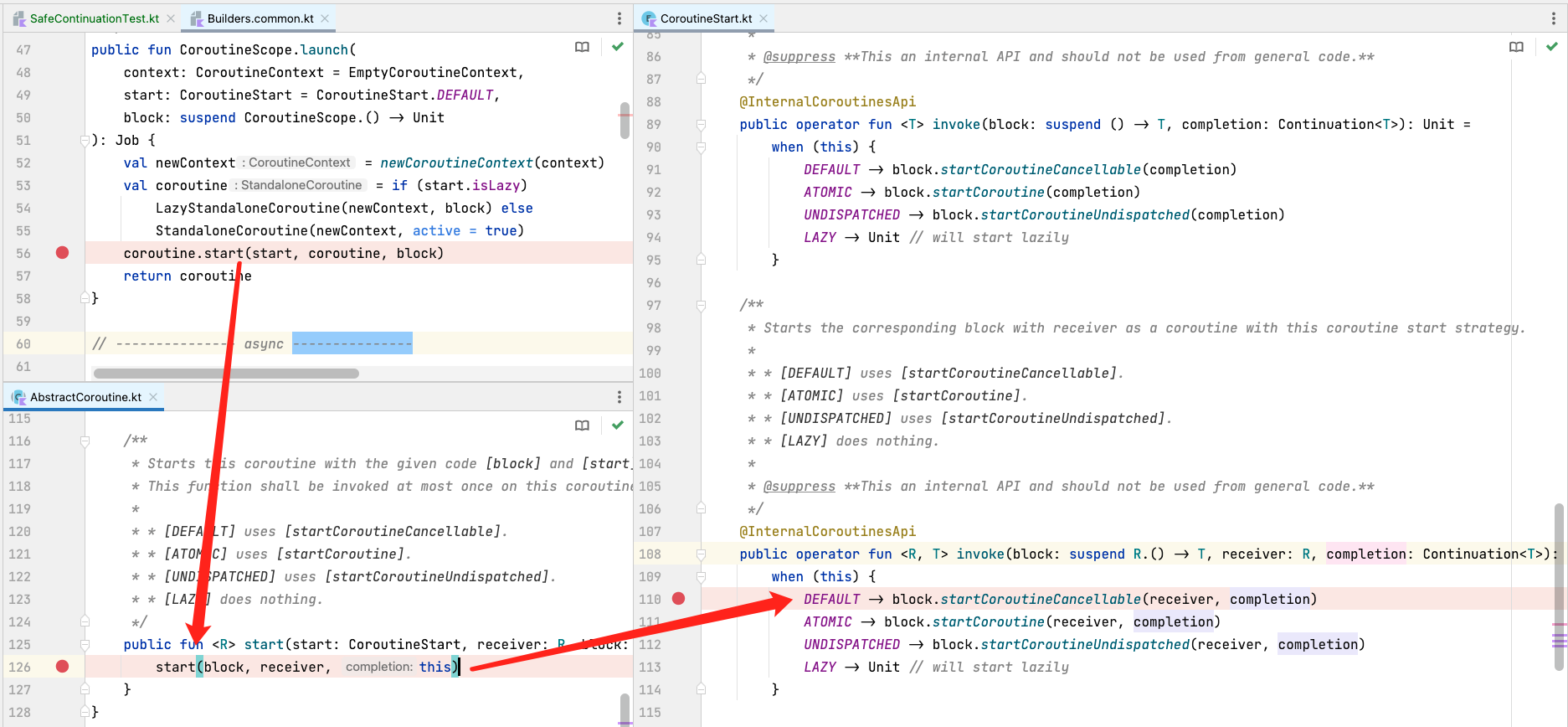Close the AbstractCoroutine.kt tab
Viewport: 1568px width, 727px height.
click(153, 397)
